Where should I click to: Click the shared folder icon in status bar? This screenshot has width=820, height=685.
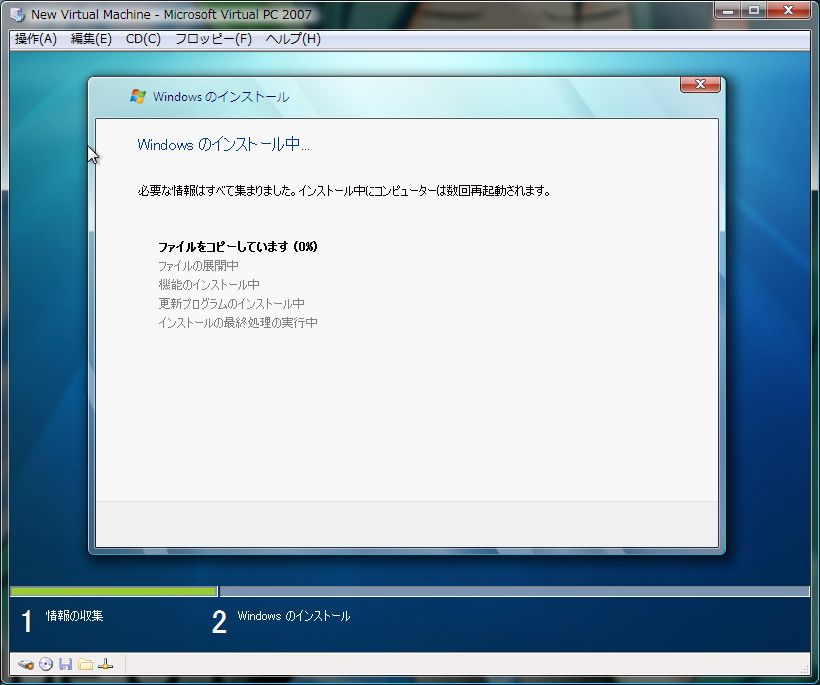coord(85,665)
